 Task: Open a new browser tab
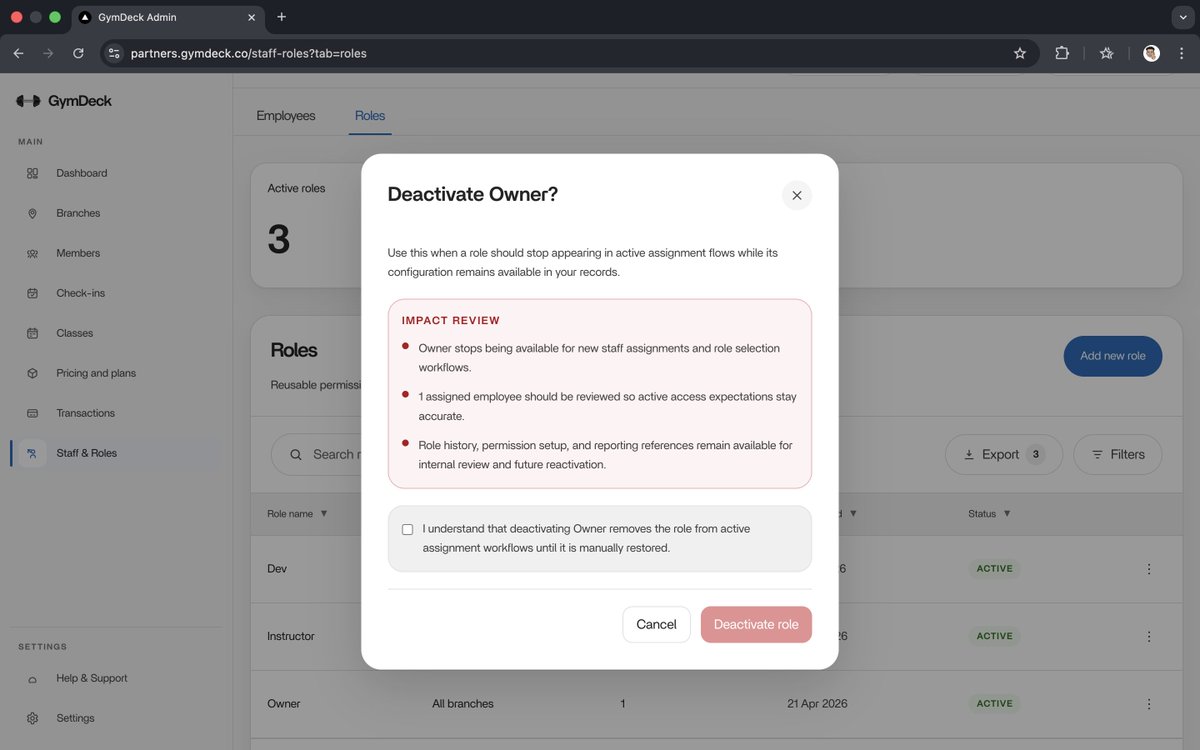click(x=281, y=17)
